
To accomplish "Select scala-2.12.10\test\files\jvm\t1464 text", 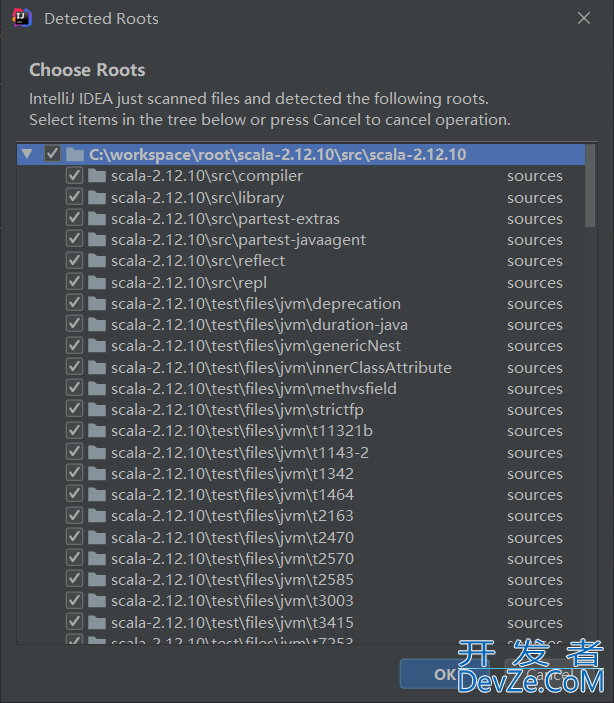I will point(232,495).
